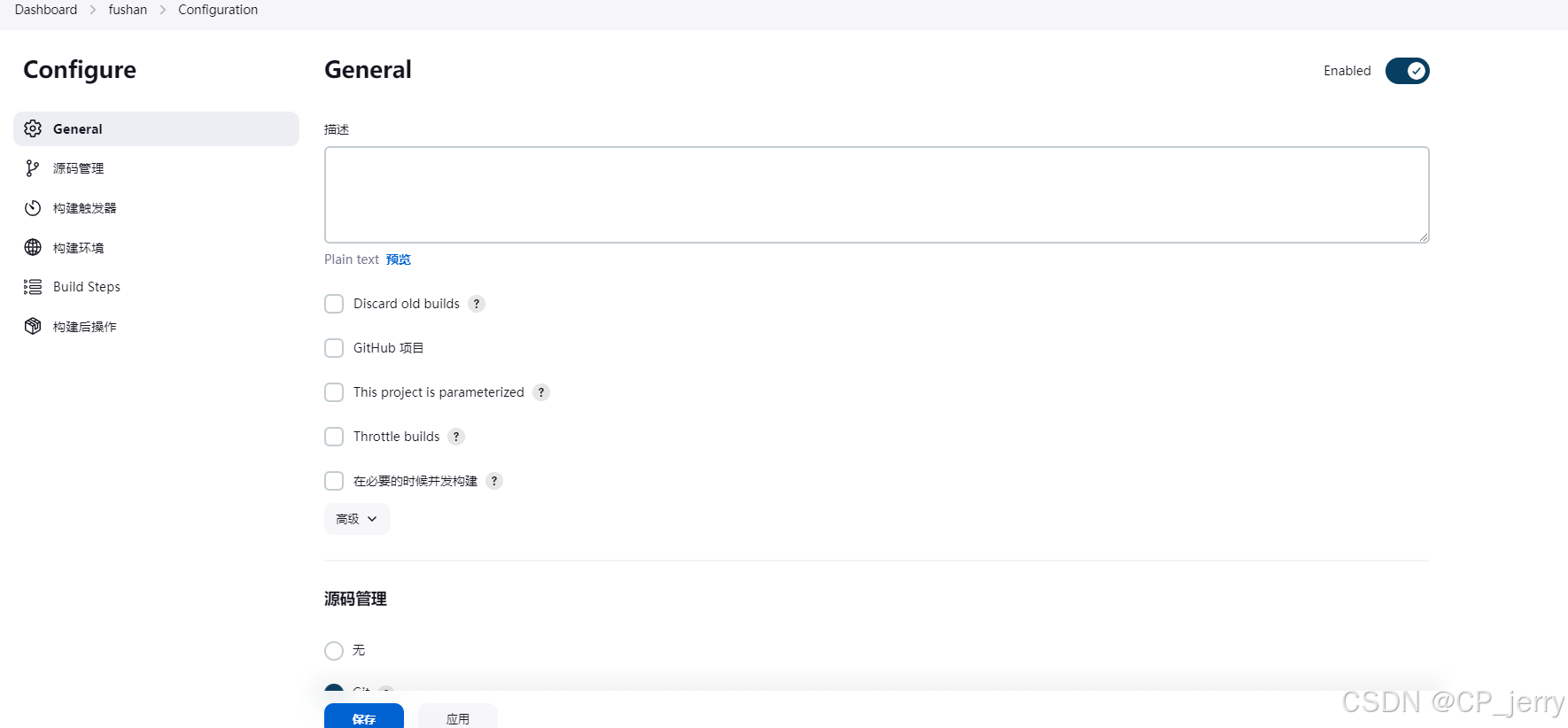Viewport: 1568px width, 728px height.
Task: Enable This project is parameterized checkbox
Action: pyautogui.click(x=334, y=392)
